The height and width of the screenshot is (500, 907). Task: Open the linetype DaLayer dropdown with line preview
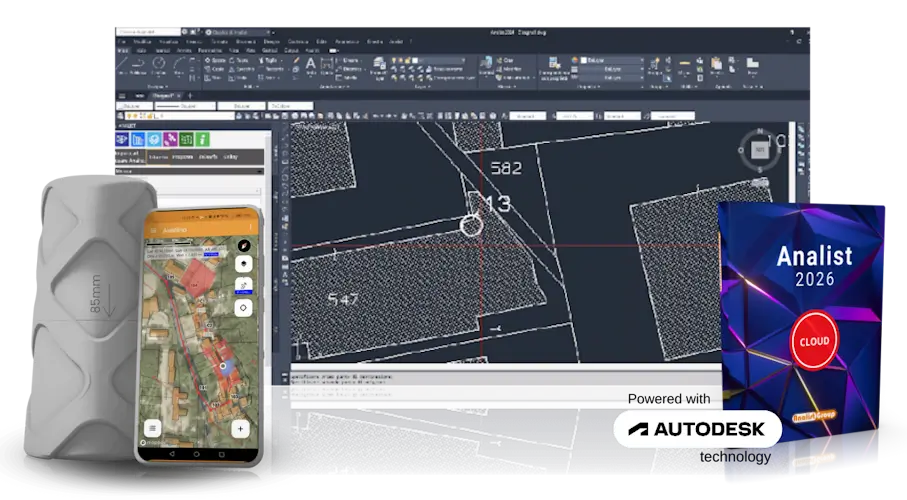(185, 106)
